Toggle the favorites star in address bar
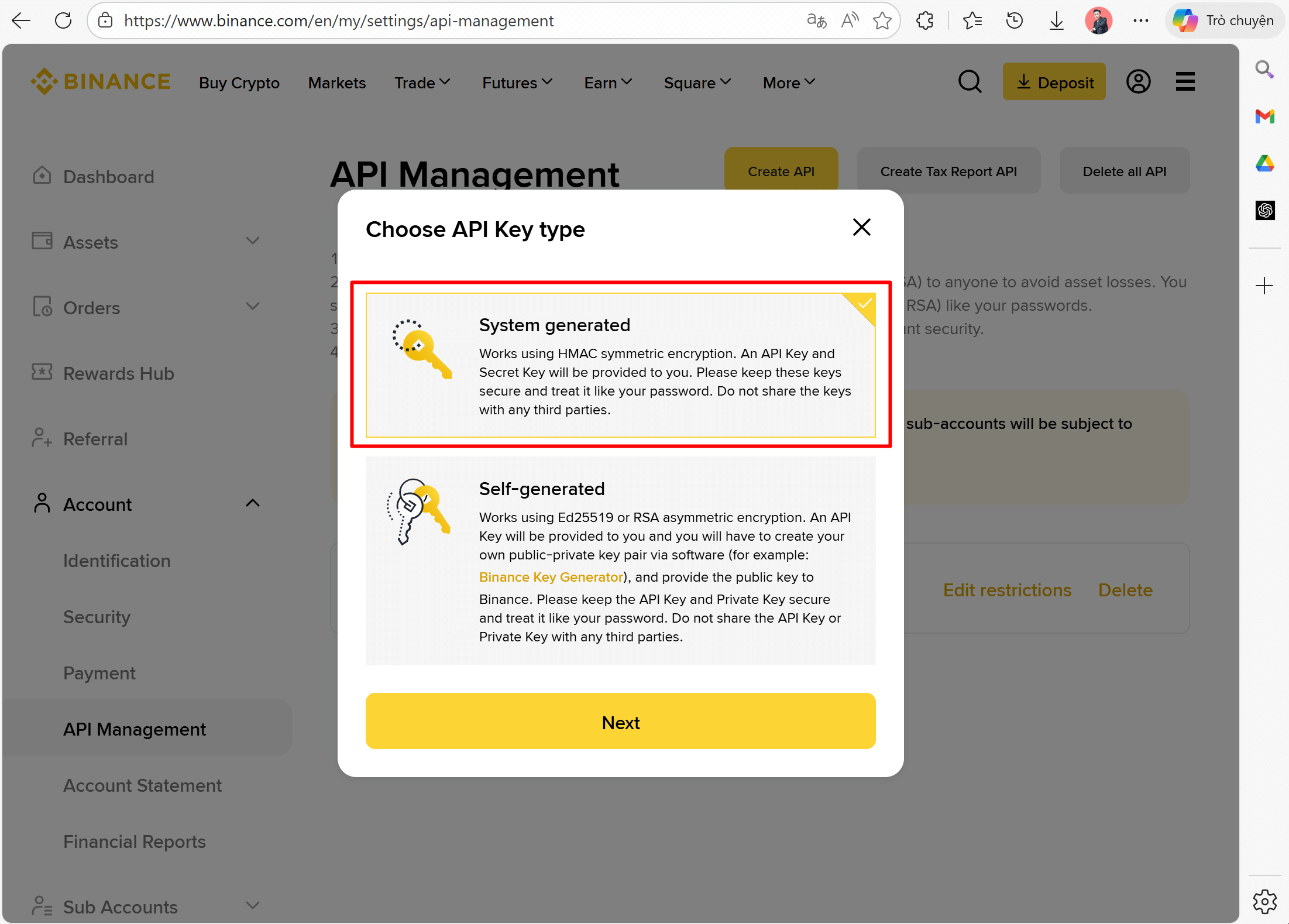This screenshot has width=1289, height=924. [x=883, y=20]
